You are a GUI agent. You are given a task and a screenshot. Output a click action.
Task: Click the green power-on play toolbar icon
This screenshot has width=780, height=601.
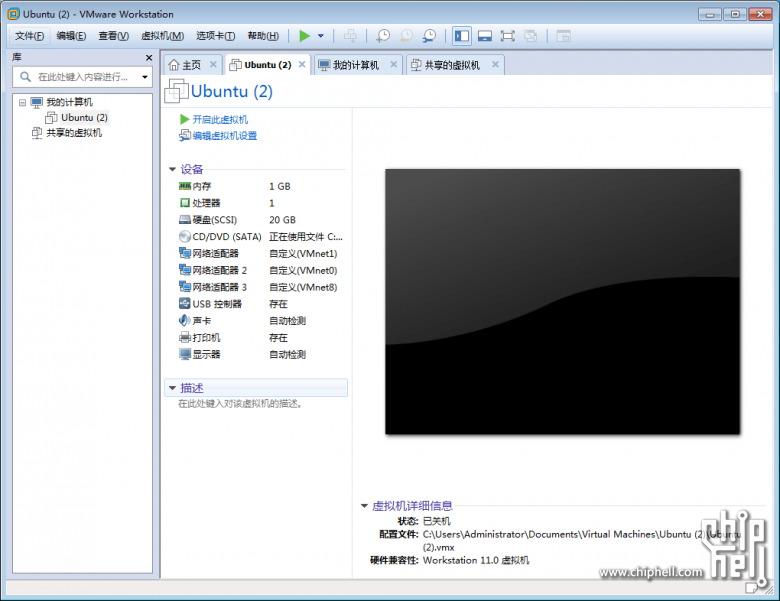point(304,36)
